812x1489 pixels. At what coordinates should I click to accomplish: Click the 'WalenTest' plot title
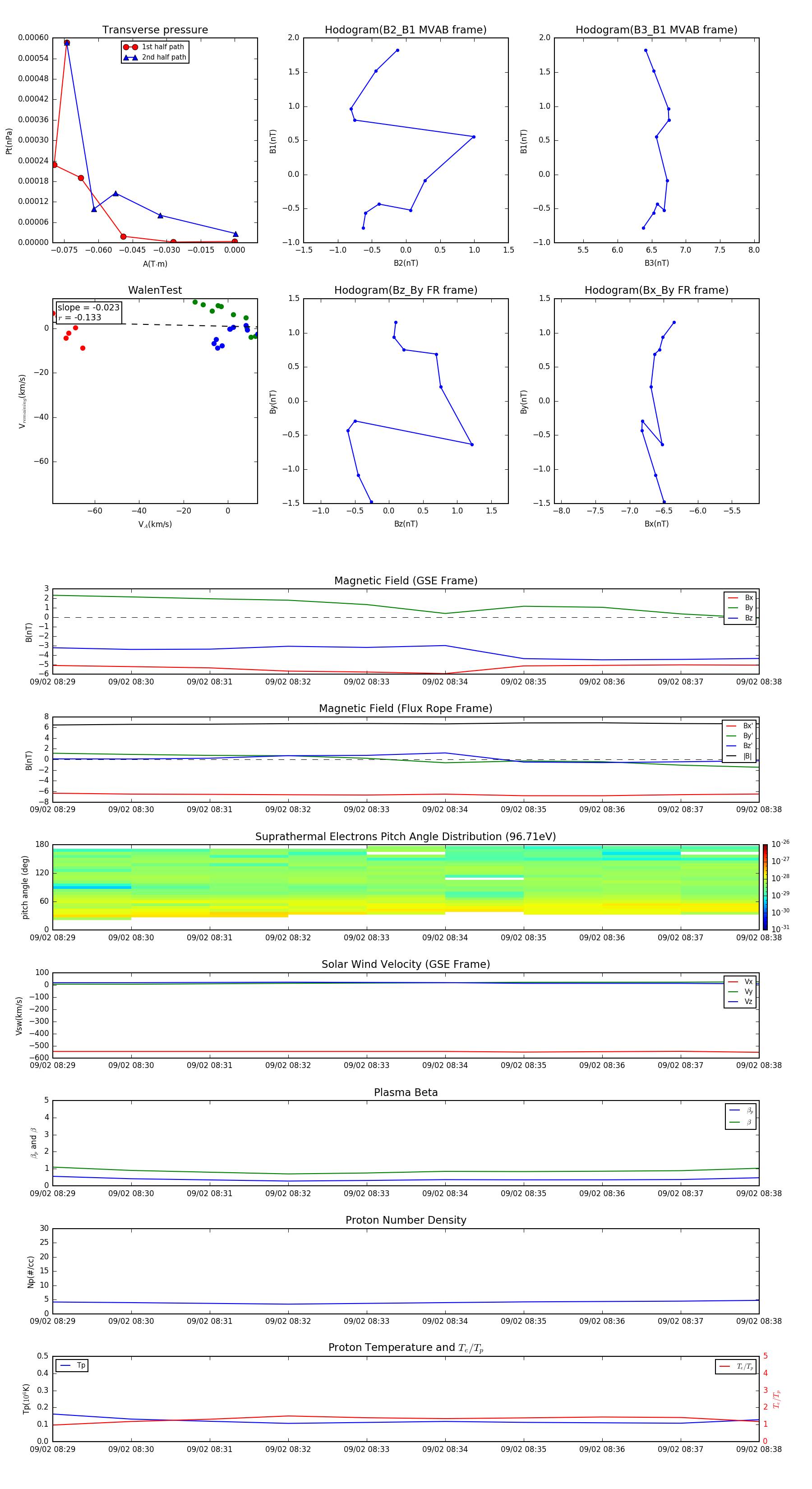tap(155, 290)
